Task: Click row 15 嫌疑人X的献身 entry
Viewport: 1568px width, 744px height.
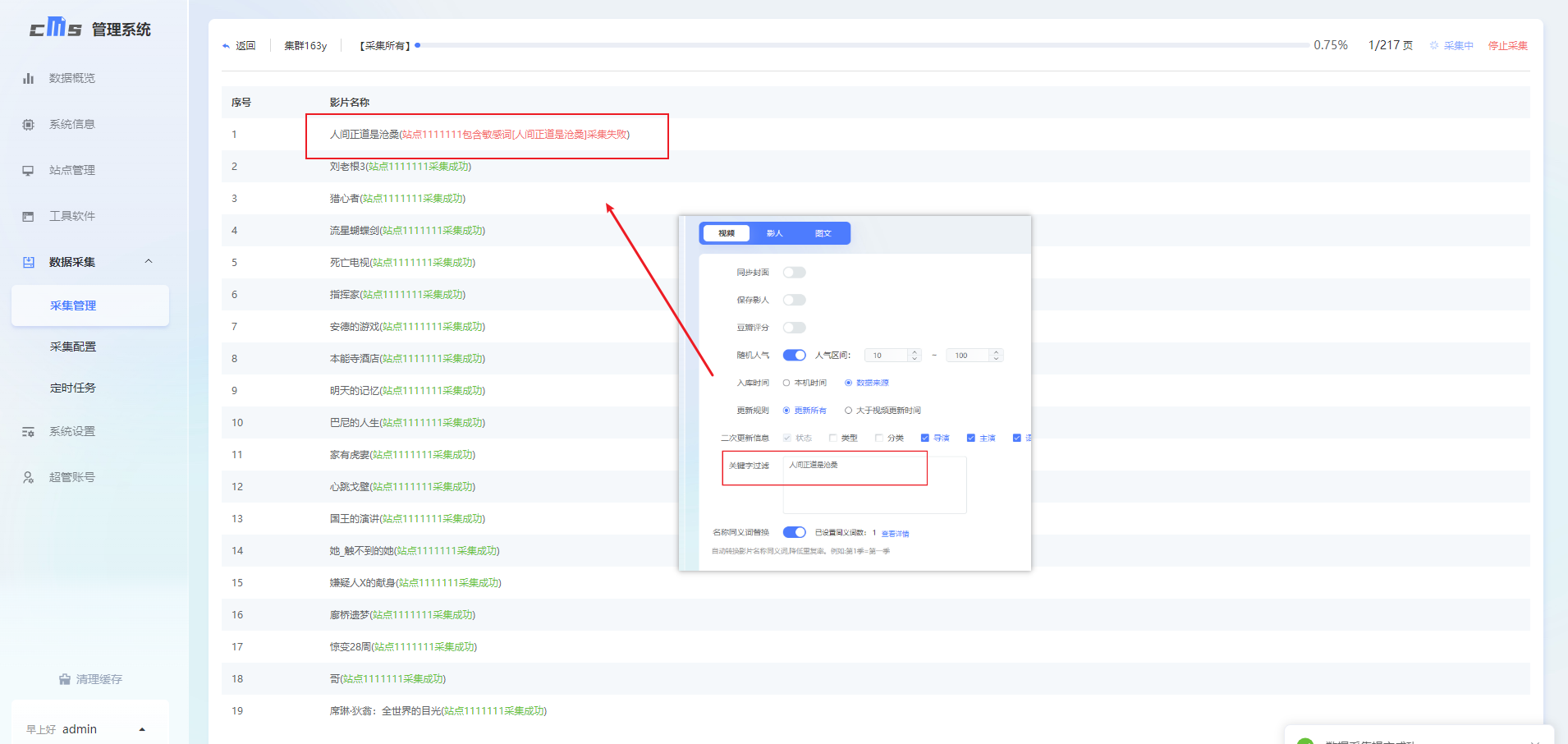Action: point(415,582)
